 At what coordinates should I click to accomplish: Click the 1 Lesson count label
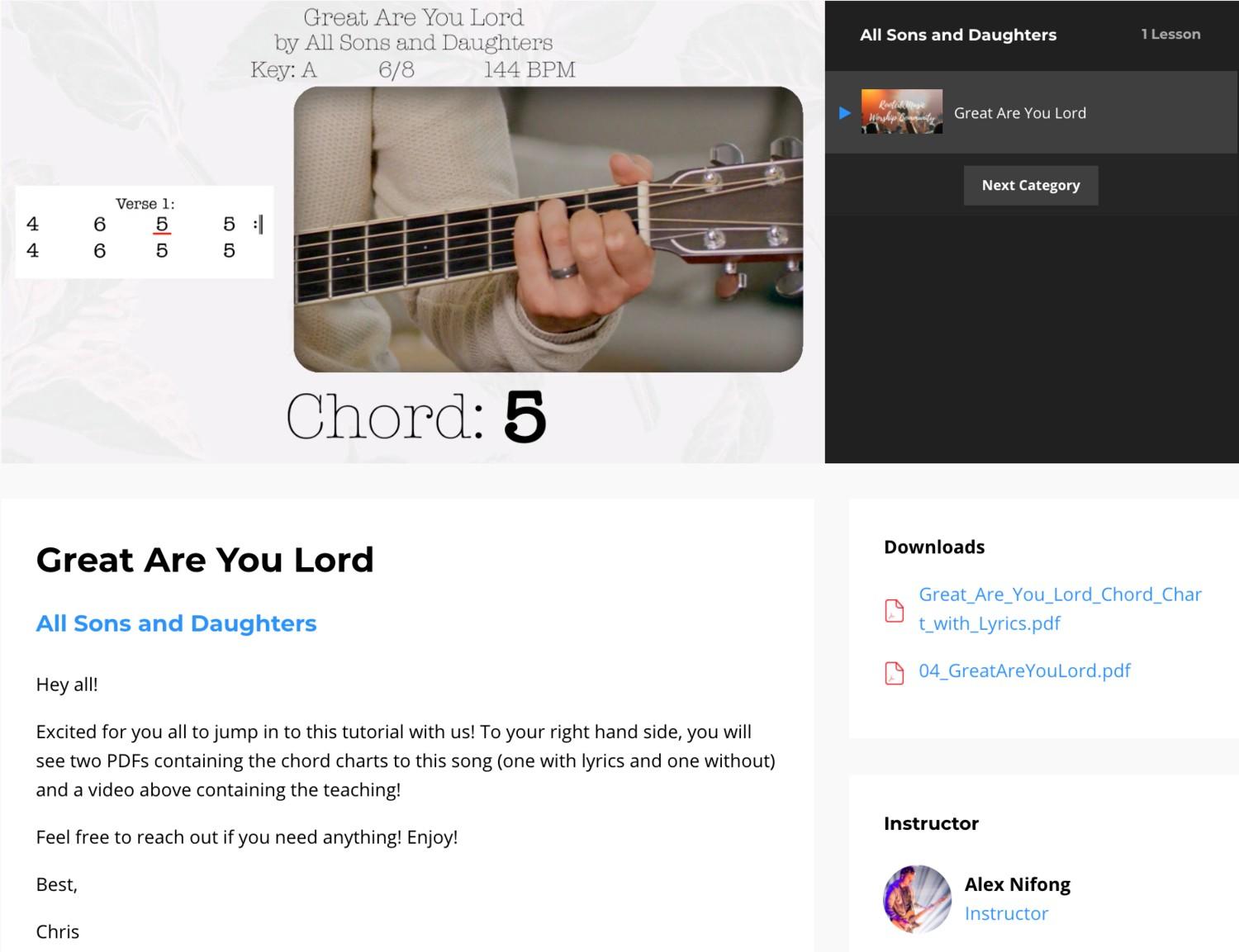[1170, 34]
